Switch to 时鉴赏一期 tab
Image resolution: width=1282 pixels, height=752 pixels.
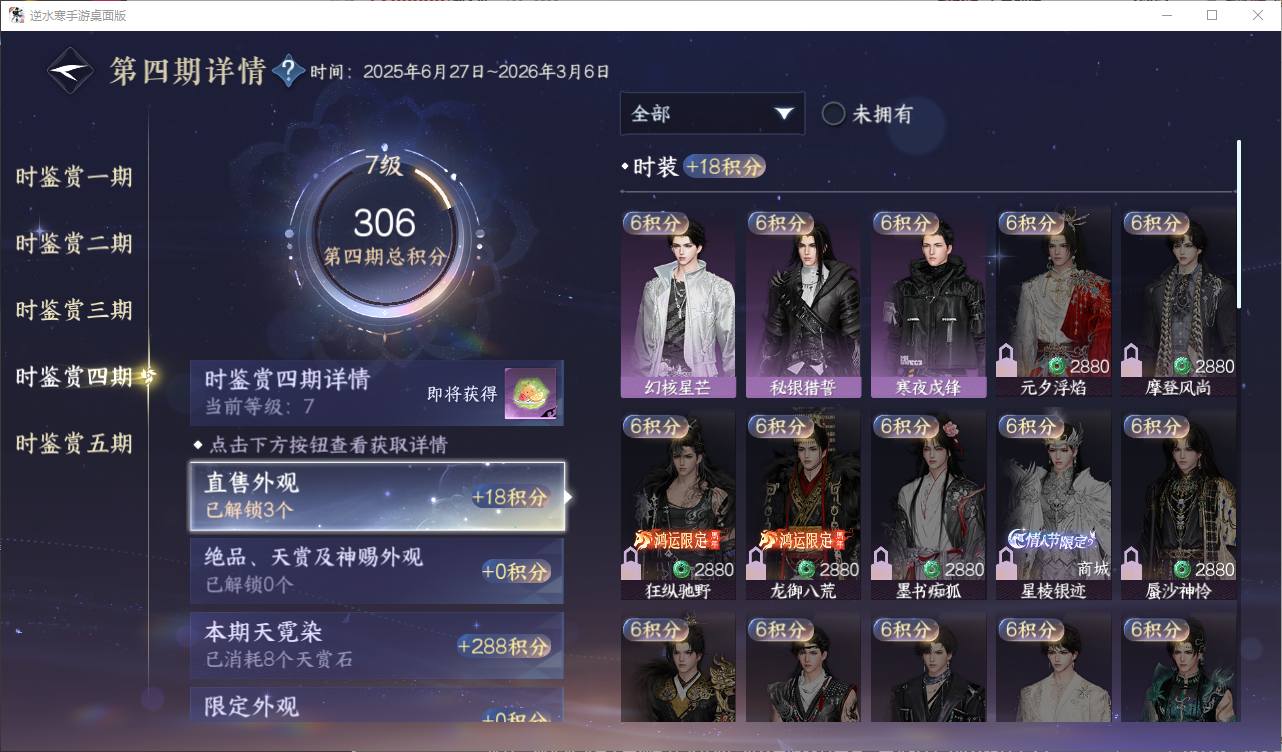click(x=74, y=178)
